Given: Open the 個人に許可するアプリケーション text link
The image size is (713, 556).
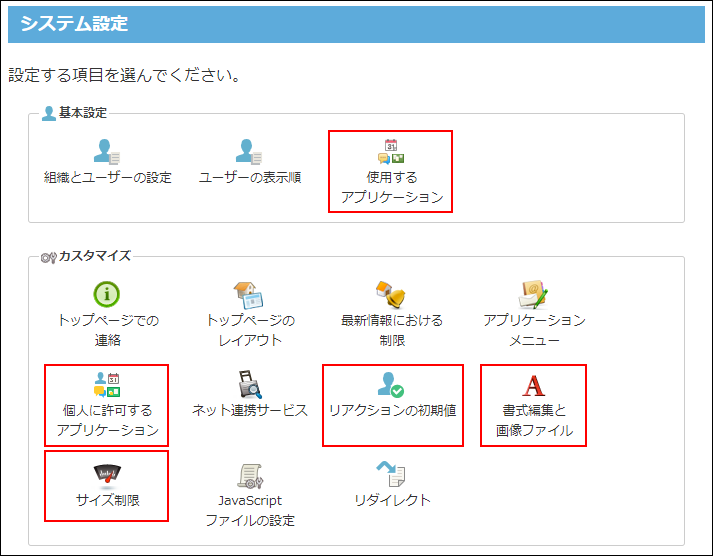Looking at the screenshot, I should click(x=108, y=420).
